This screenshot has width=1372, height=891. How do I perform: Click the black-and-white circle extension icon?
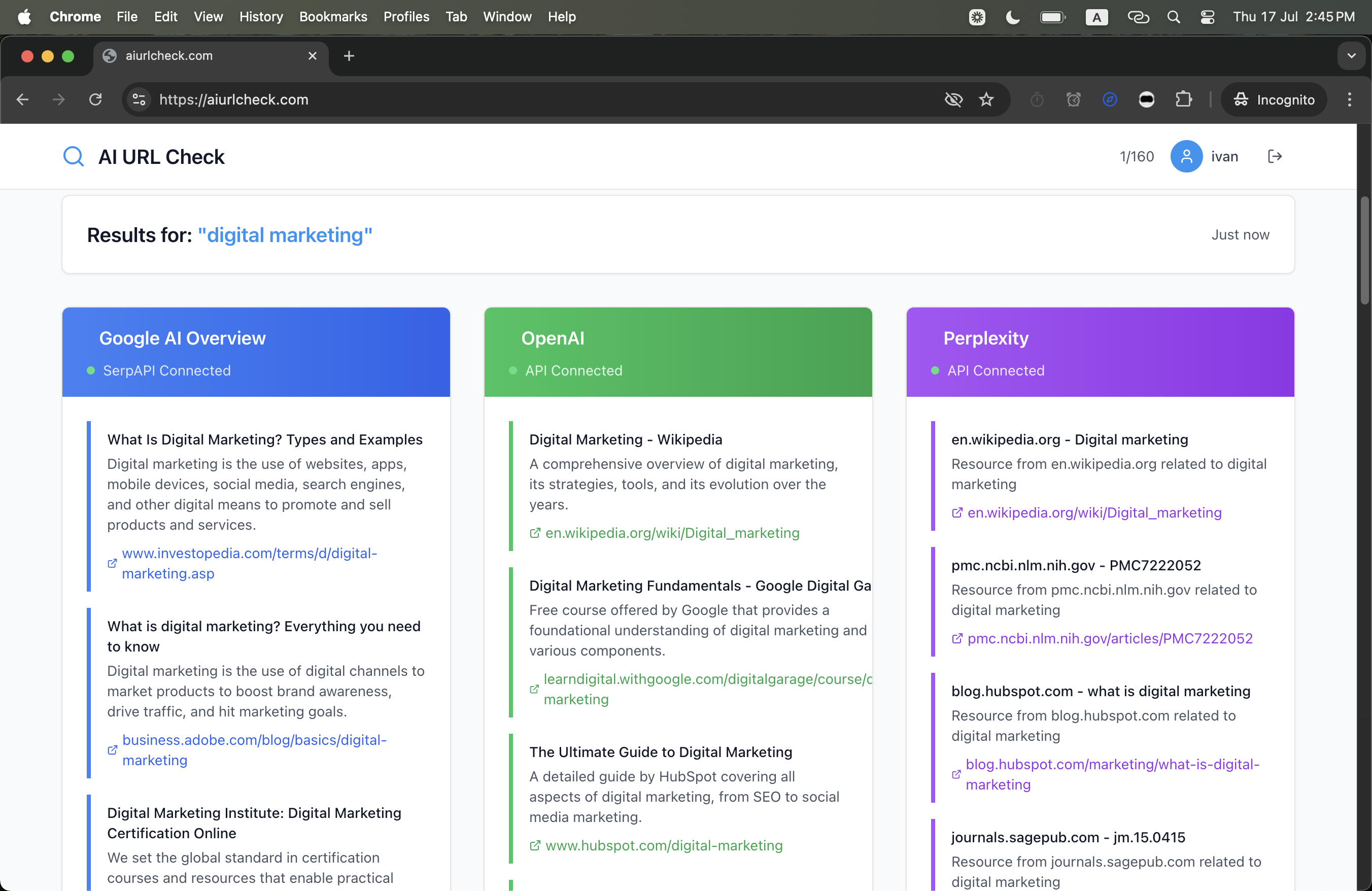tap(1147, 99)
